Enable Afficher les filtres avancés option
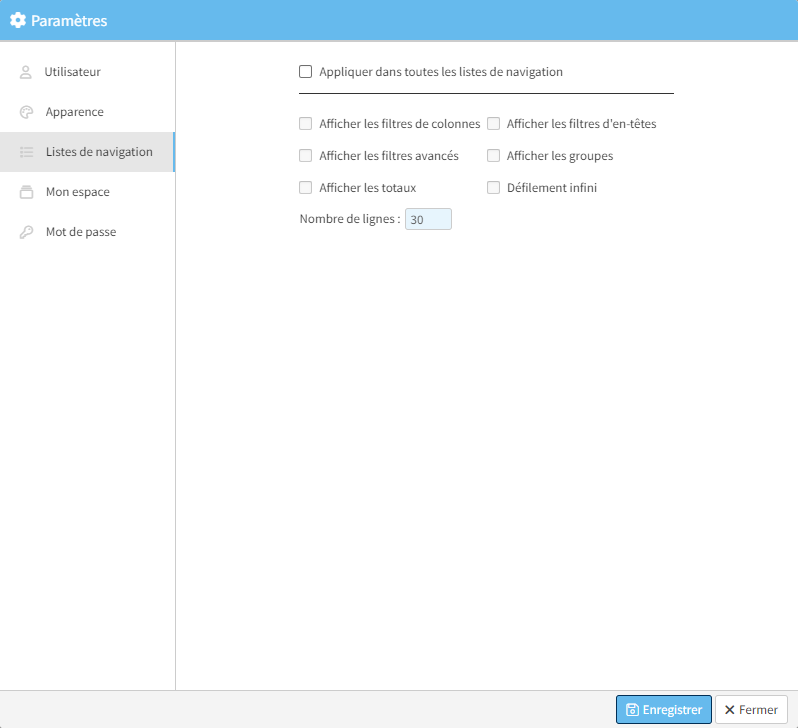The width and height of the screenshot is (798, 728). pos(306,156)
